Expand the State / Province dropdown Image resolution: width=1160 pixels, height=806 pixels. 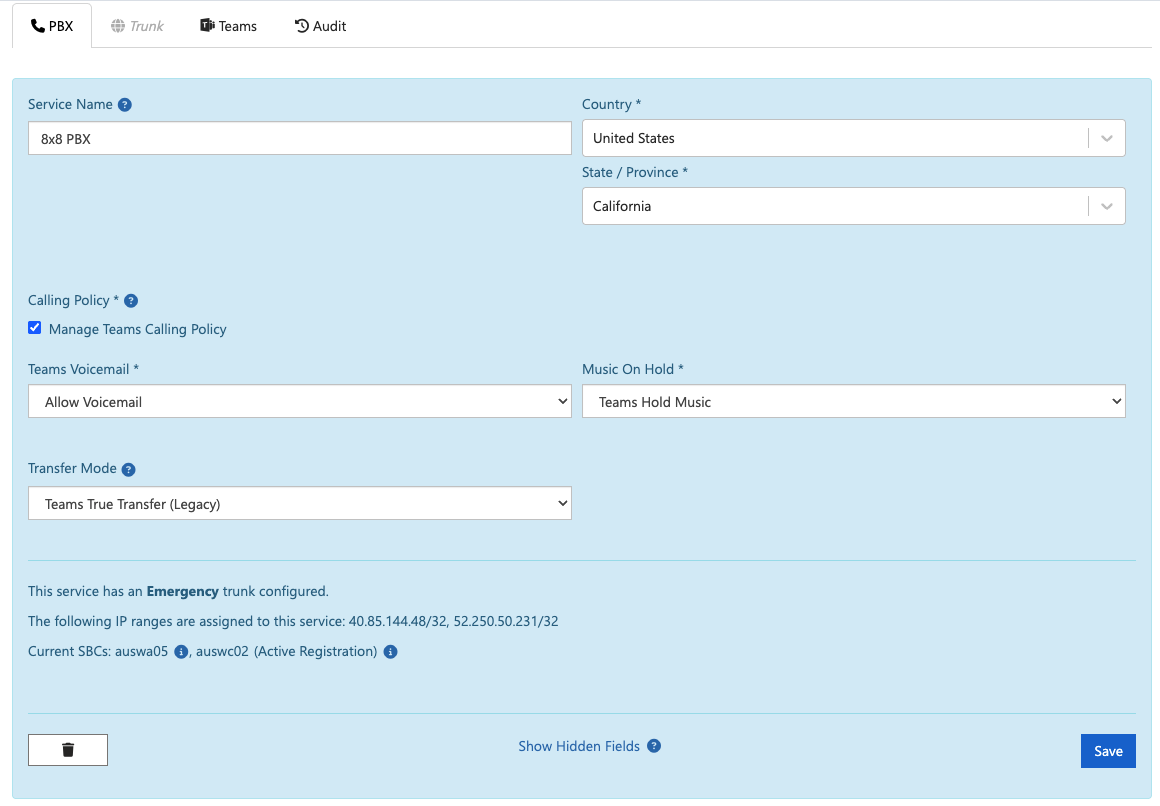point(853,206)
